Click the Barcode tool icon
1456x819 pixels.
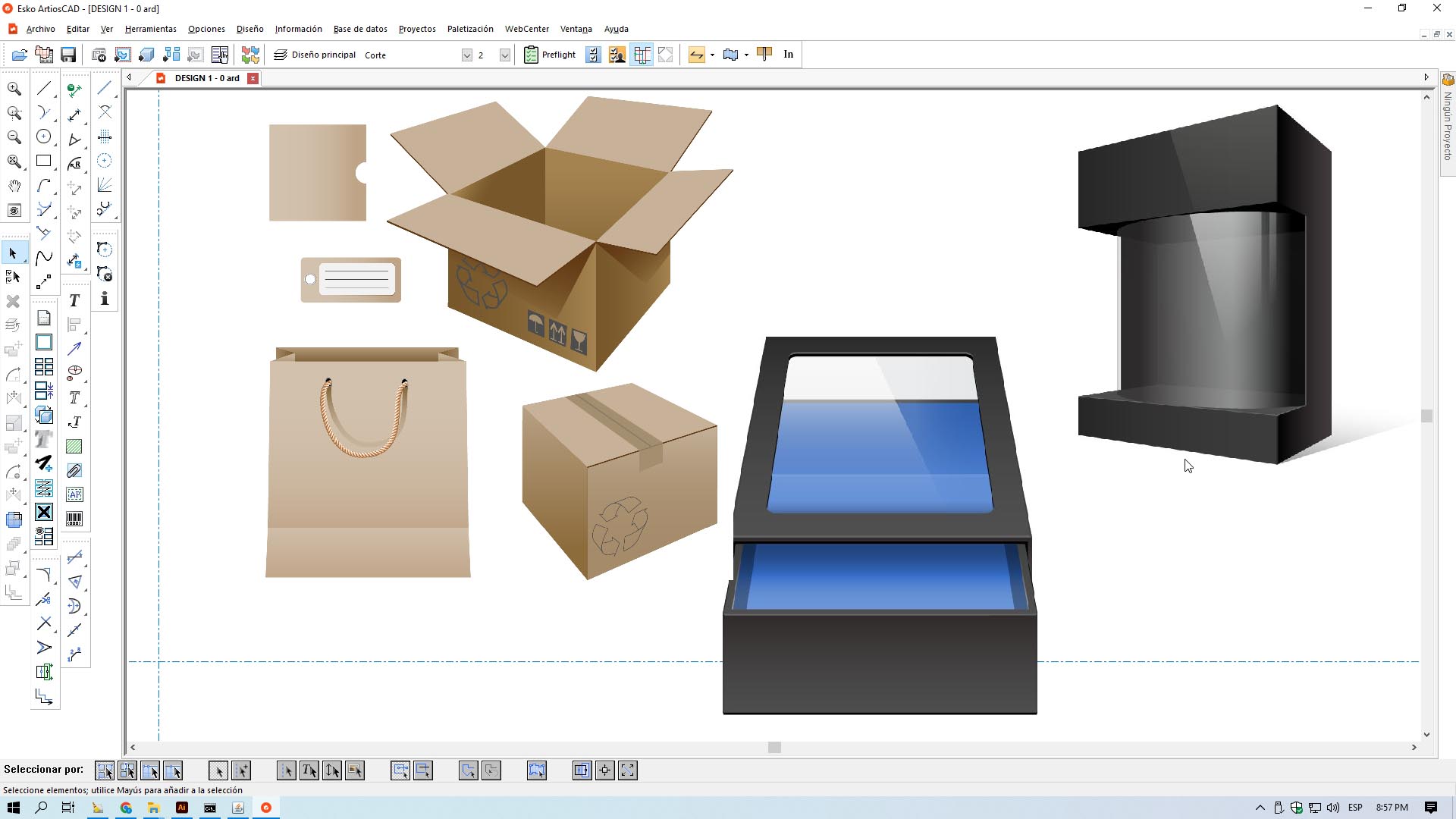click(74, 519)
